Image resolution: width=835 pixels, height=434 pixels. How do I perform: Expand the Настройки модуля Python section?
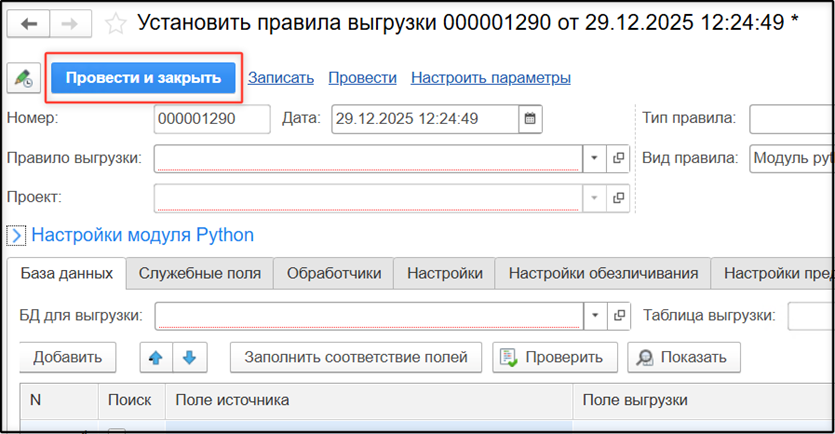point(17,236)
